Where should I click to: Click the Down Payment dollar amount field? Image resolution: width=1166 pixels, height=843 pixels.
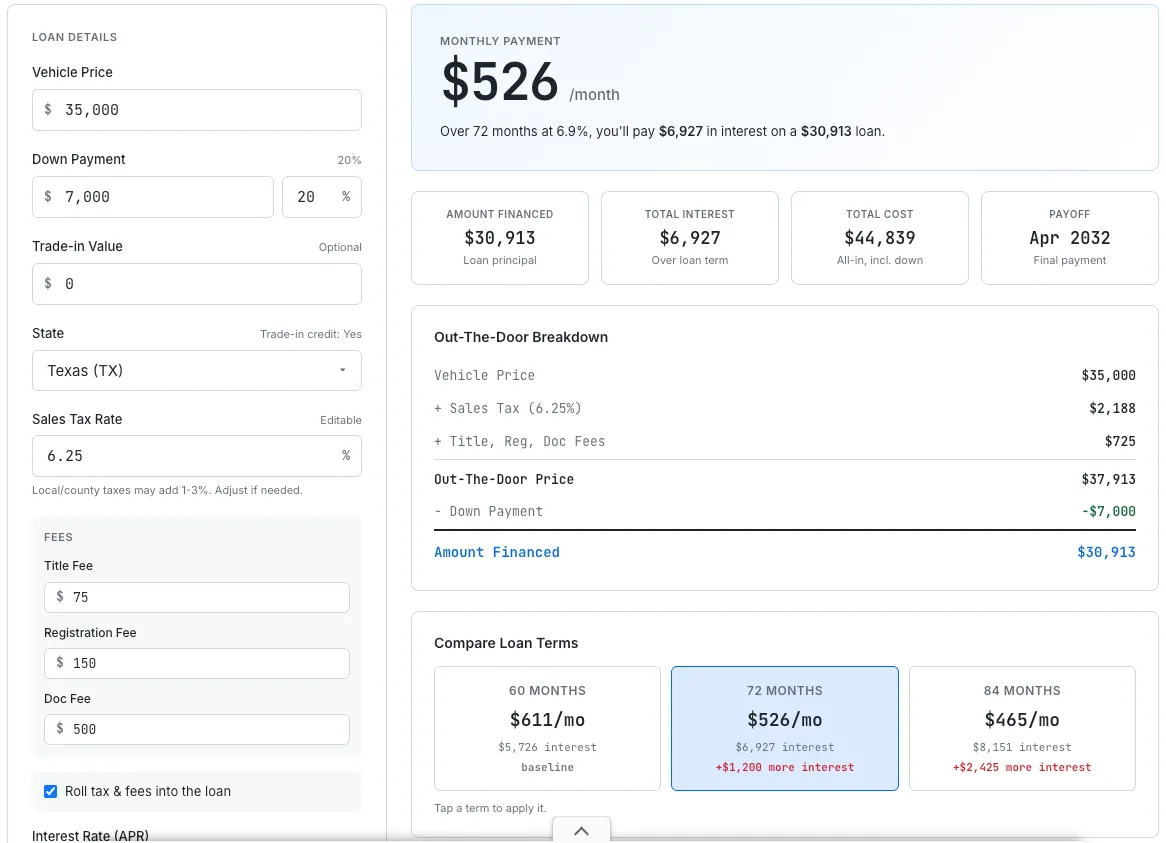pos(152,197)
